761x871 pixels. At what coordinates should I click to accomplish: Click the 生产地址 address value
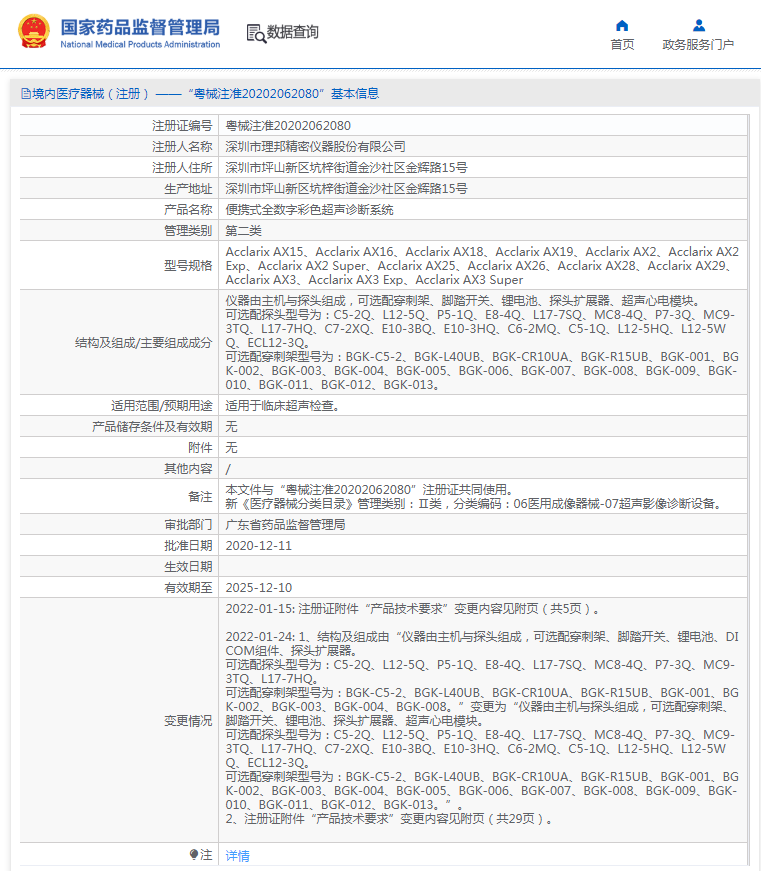[x=346, y=189]
